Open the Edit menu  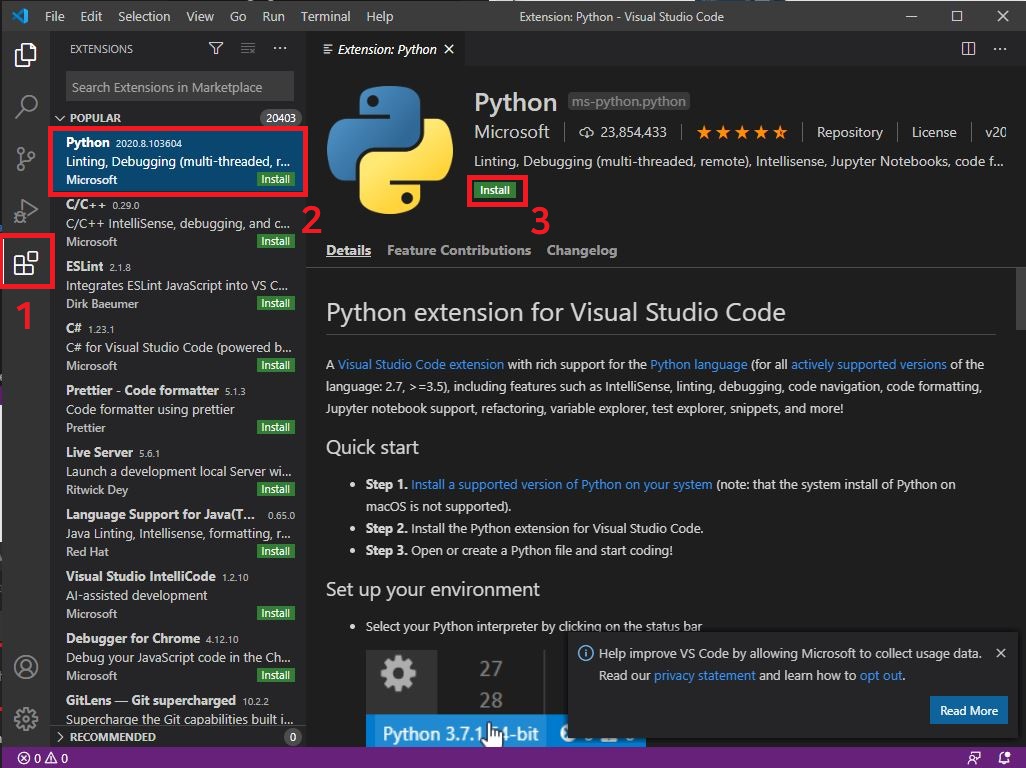coord(91,16)
